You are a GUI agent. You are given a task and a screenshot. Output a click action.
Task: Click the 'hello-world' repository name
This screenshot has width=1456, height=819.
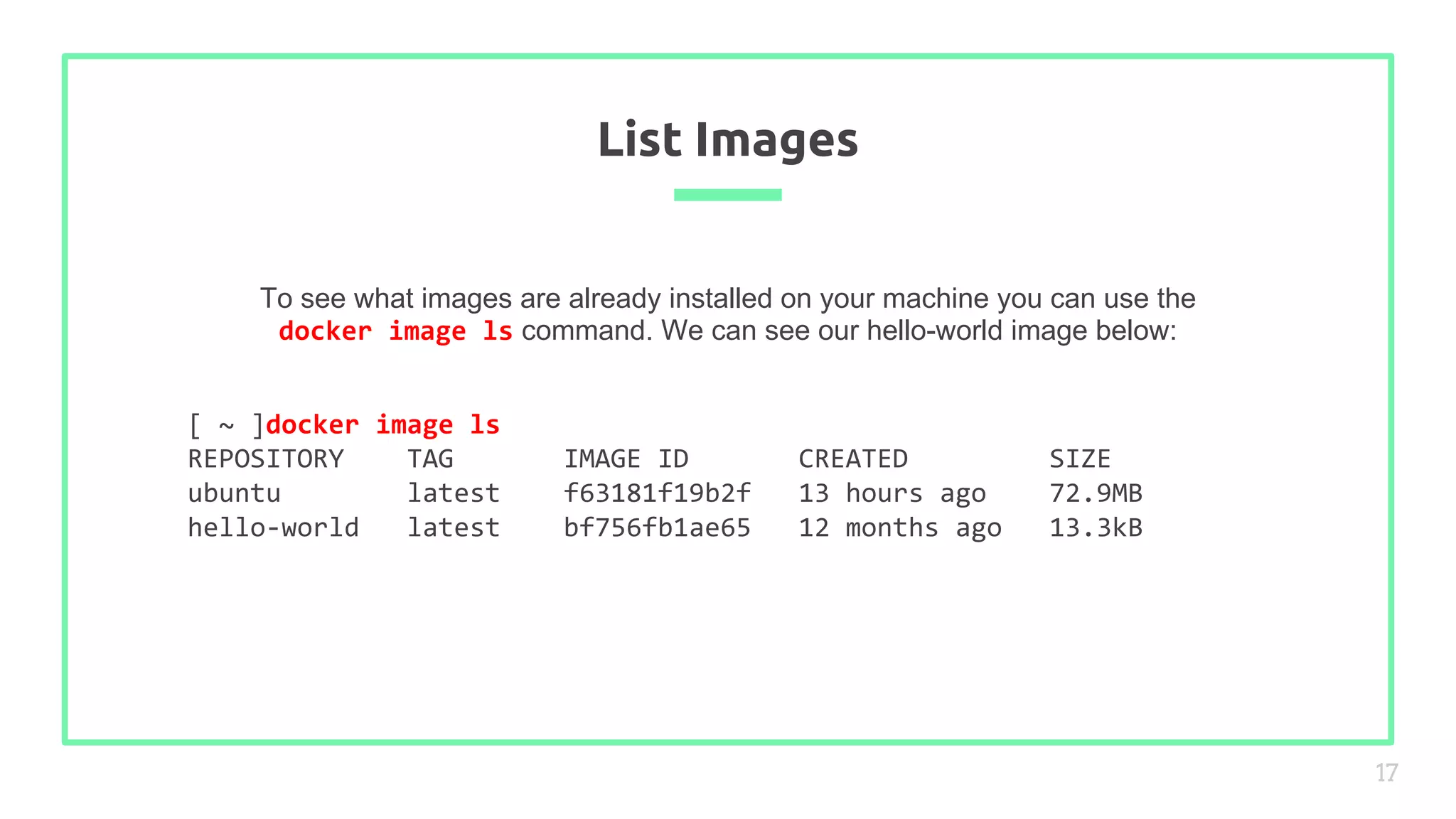point(273,528)
